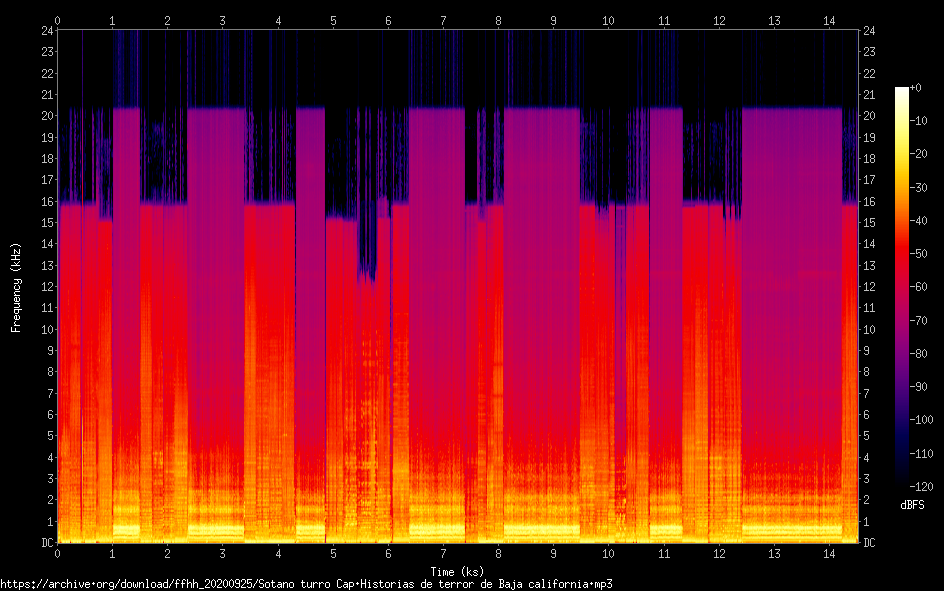Select the 'Time (ks)' axis label

click(457, 572)
